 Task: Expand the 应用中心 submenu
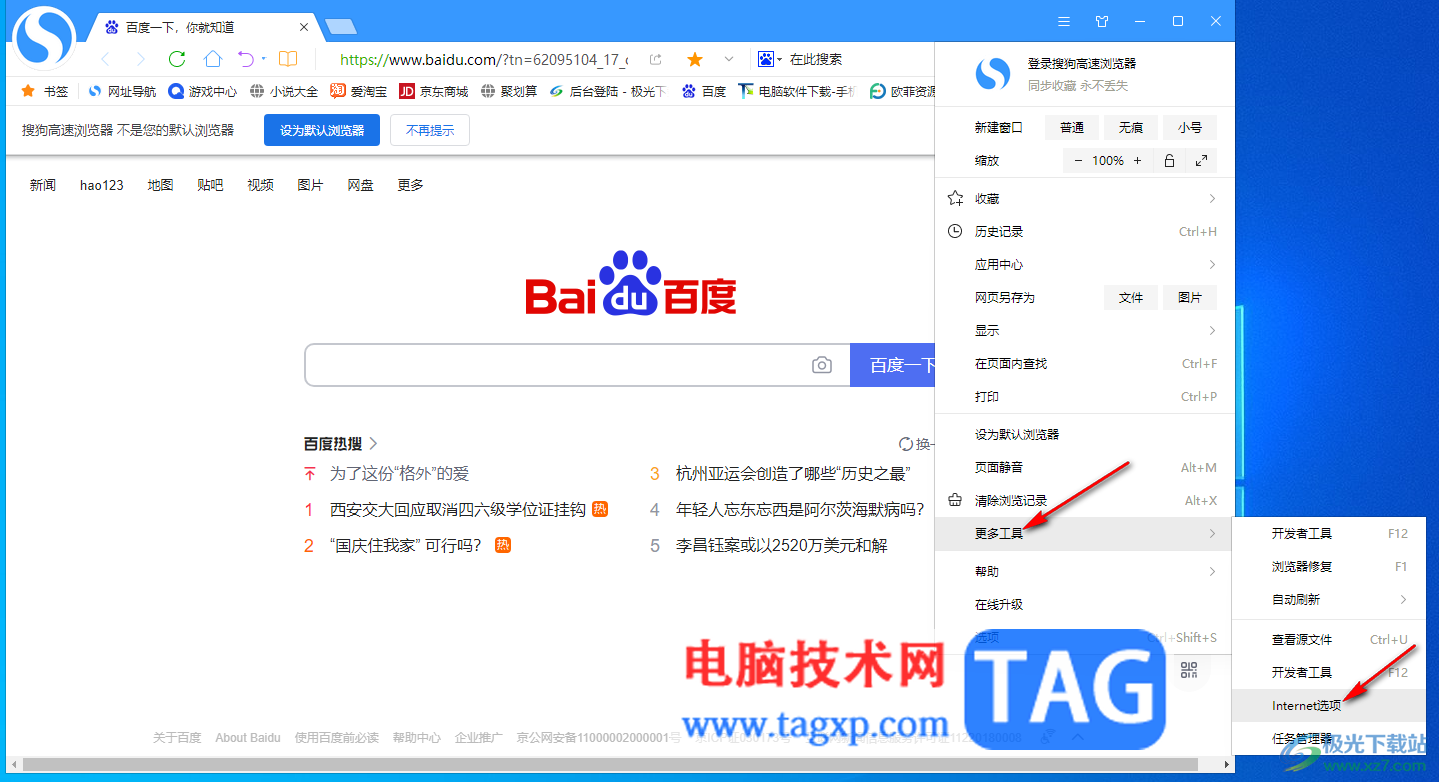coord(1085,264)
